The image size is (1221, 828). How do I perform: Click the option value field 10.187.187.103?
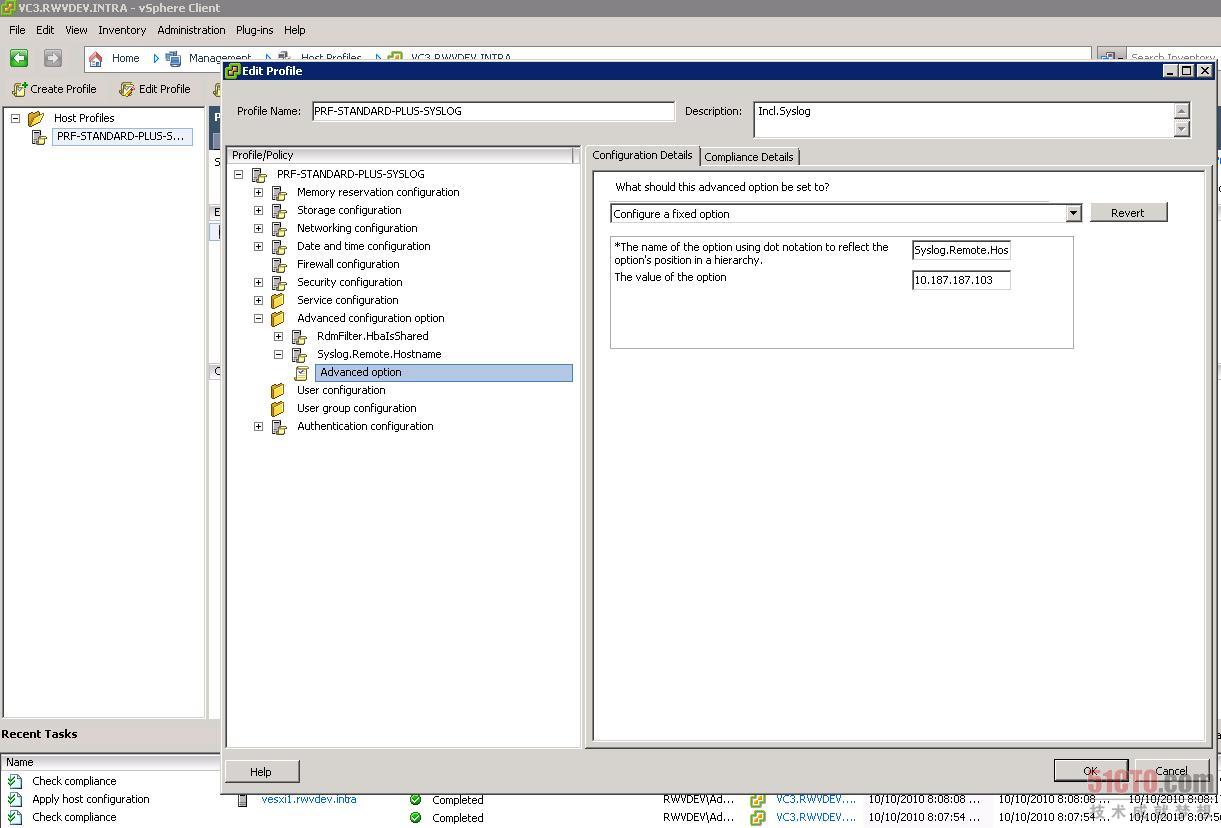tap(961, 280)
